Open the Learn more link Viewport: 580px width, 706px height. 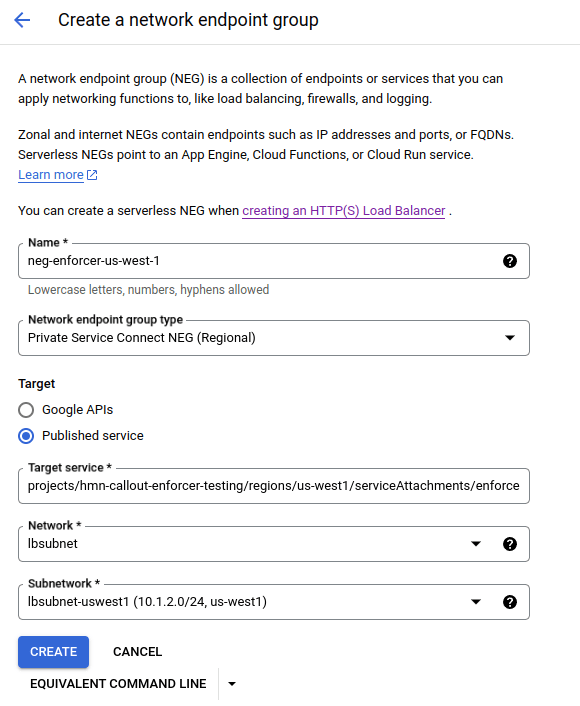(51, 175)
